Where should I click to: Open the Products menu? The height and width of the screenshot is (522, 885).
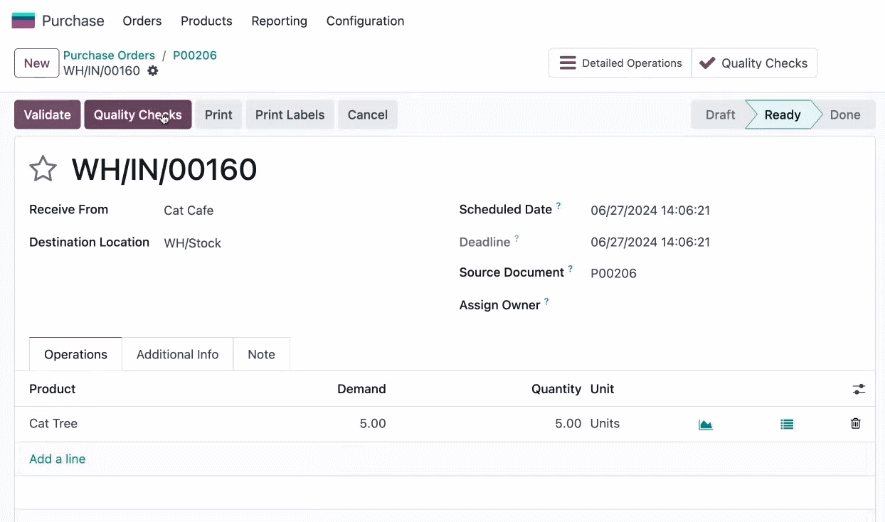click(x=207, y=21)
